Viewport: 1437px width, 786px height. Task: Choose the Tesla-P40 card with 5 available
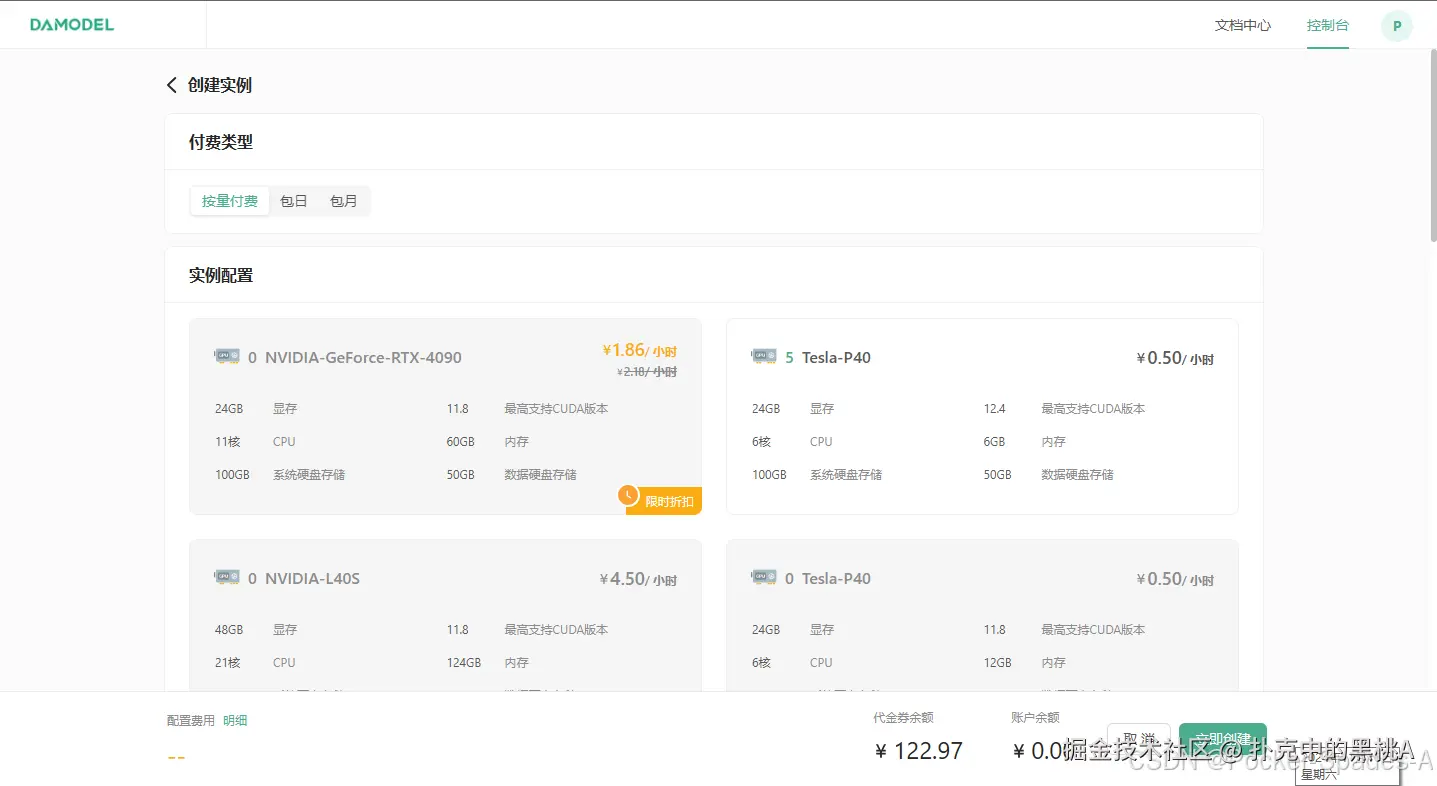982,417
